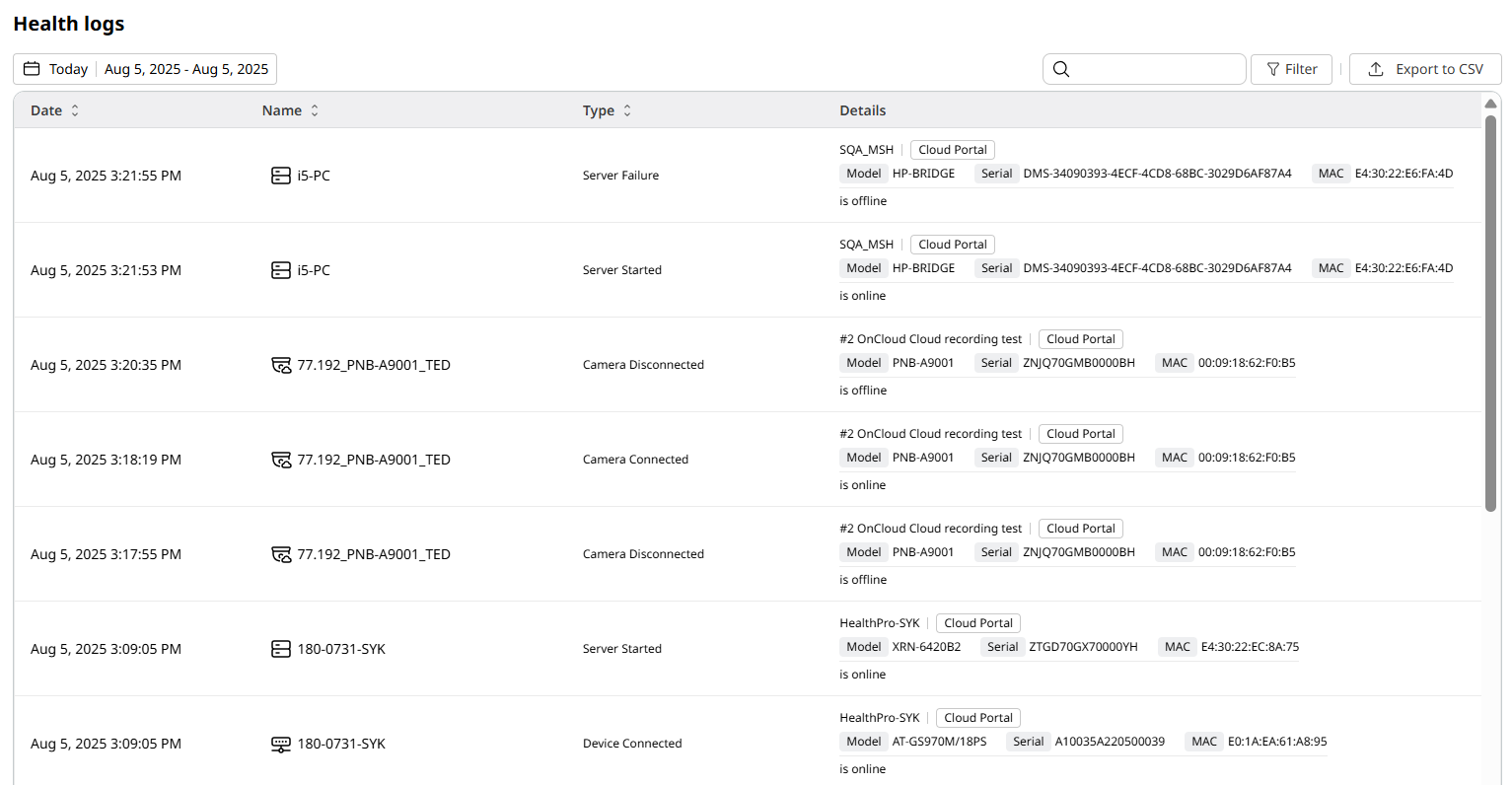
Task: Click the magnifier icon in search box
Action: point(1061,69)
